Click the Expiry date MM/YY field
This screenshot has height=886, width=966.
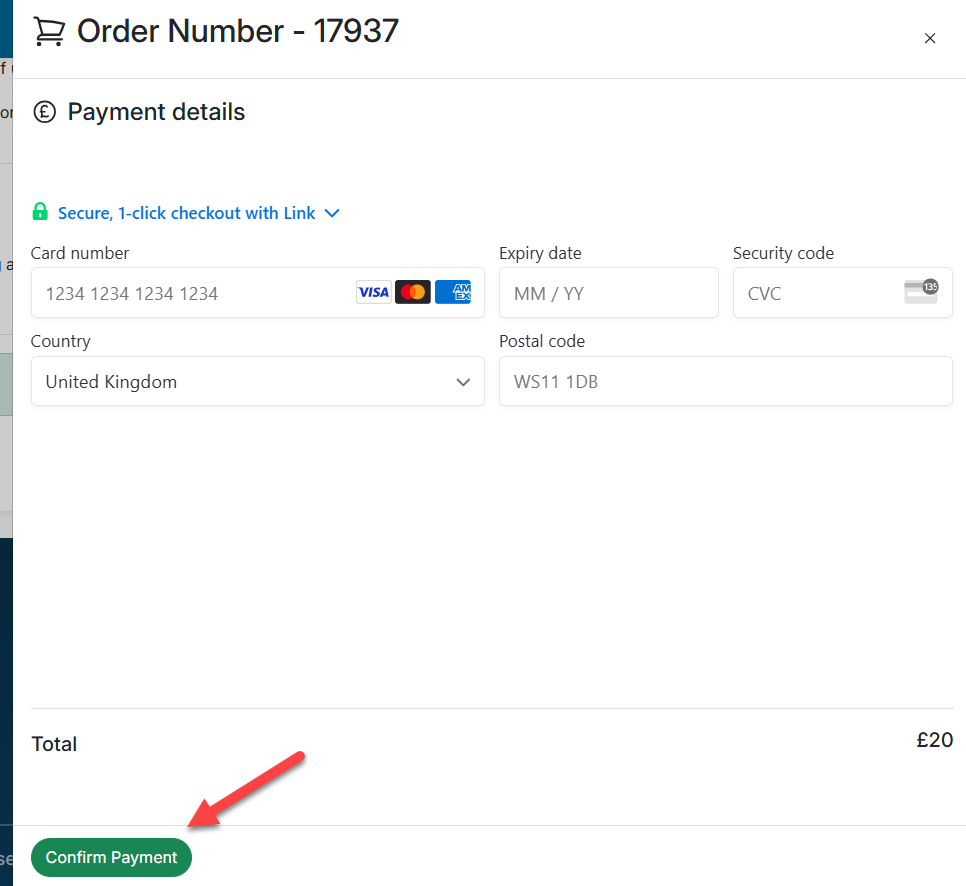[x=608, y=292]
